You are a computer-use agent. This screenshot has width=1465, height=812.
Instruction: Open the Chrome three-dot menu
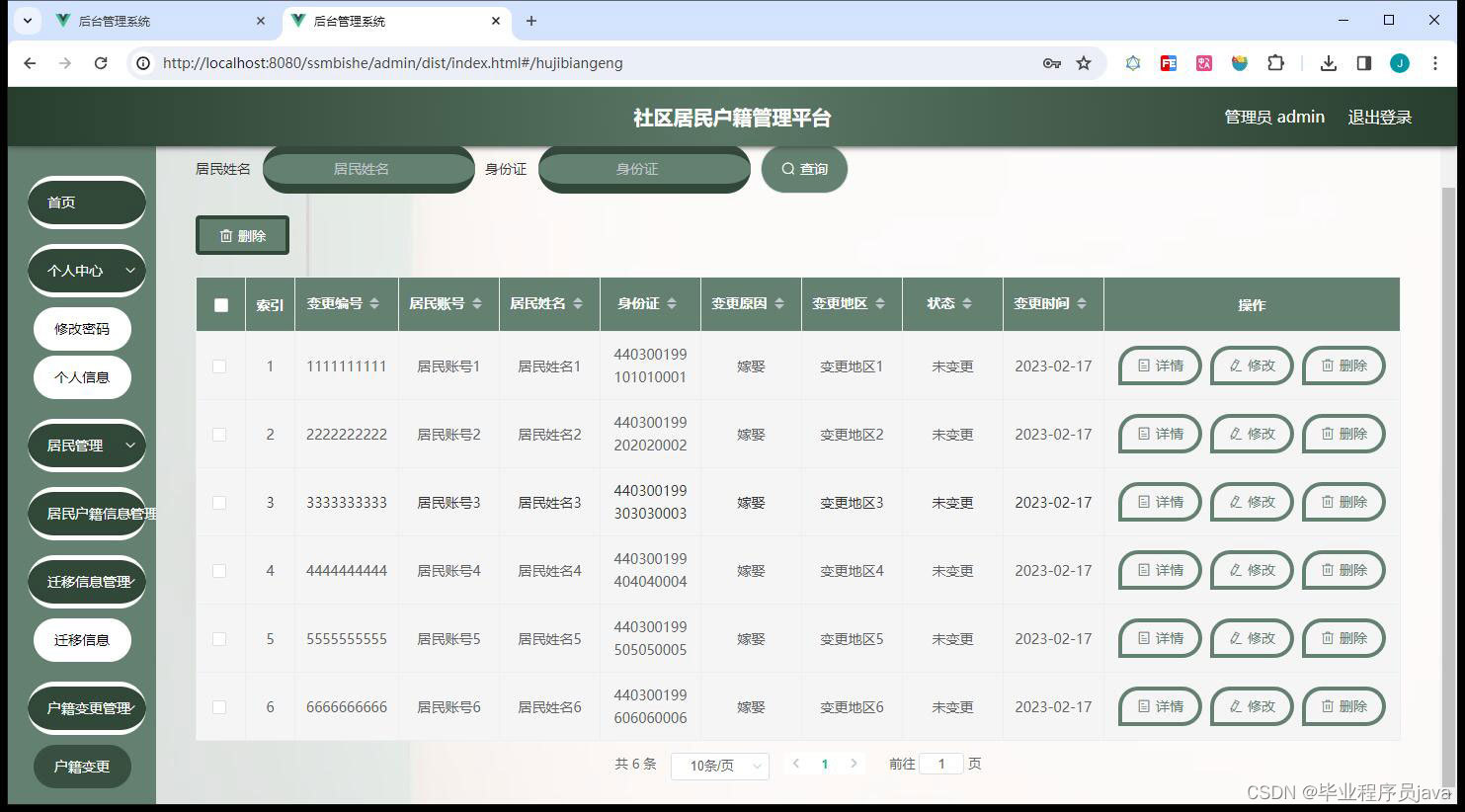(x=1433, y=63)
